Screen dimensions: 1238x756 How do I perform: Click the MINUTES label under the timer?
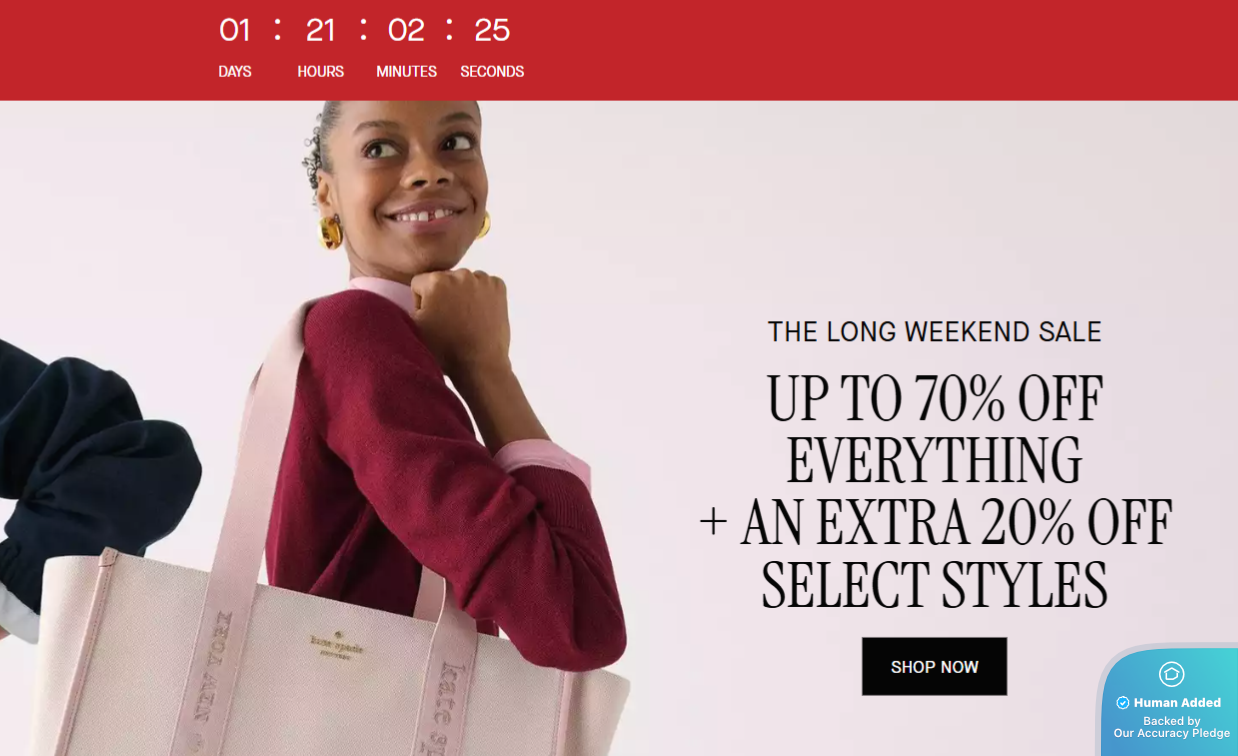406,72
